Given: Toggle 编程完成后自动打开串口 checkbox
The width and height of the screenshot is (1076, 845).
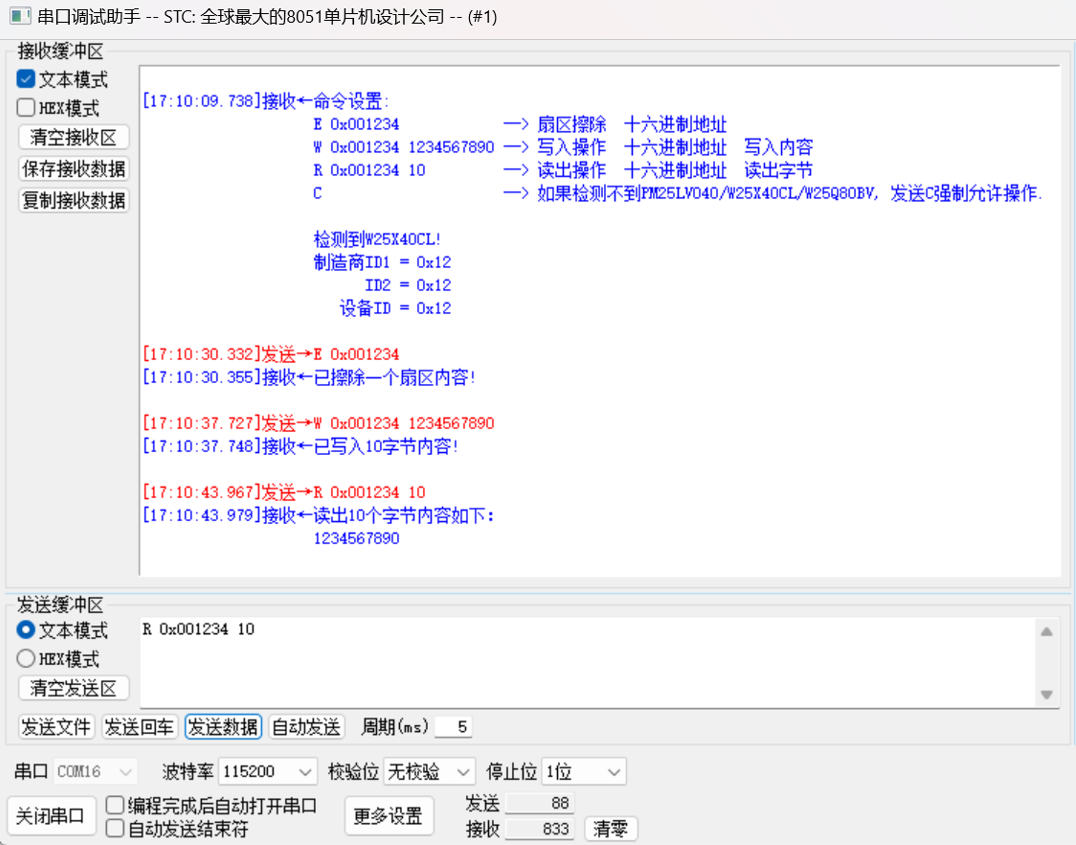Looking at the screenshot, I should click(x=115, y=806).
